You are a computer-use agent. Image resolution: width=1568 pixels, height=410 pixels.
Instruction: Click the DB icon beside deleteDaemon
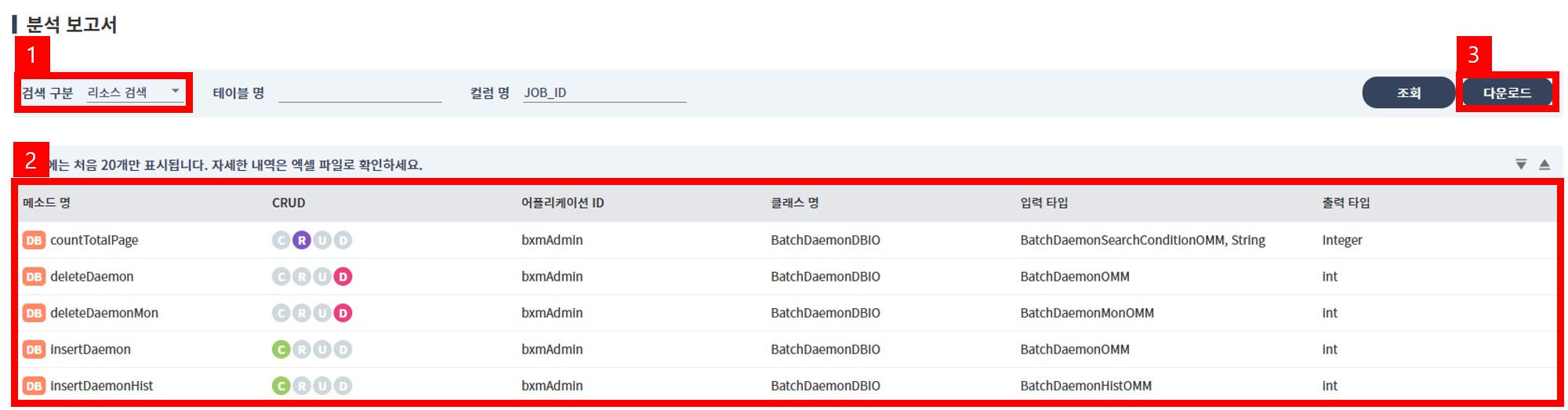[x=34, y=277]
